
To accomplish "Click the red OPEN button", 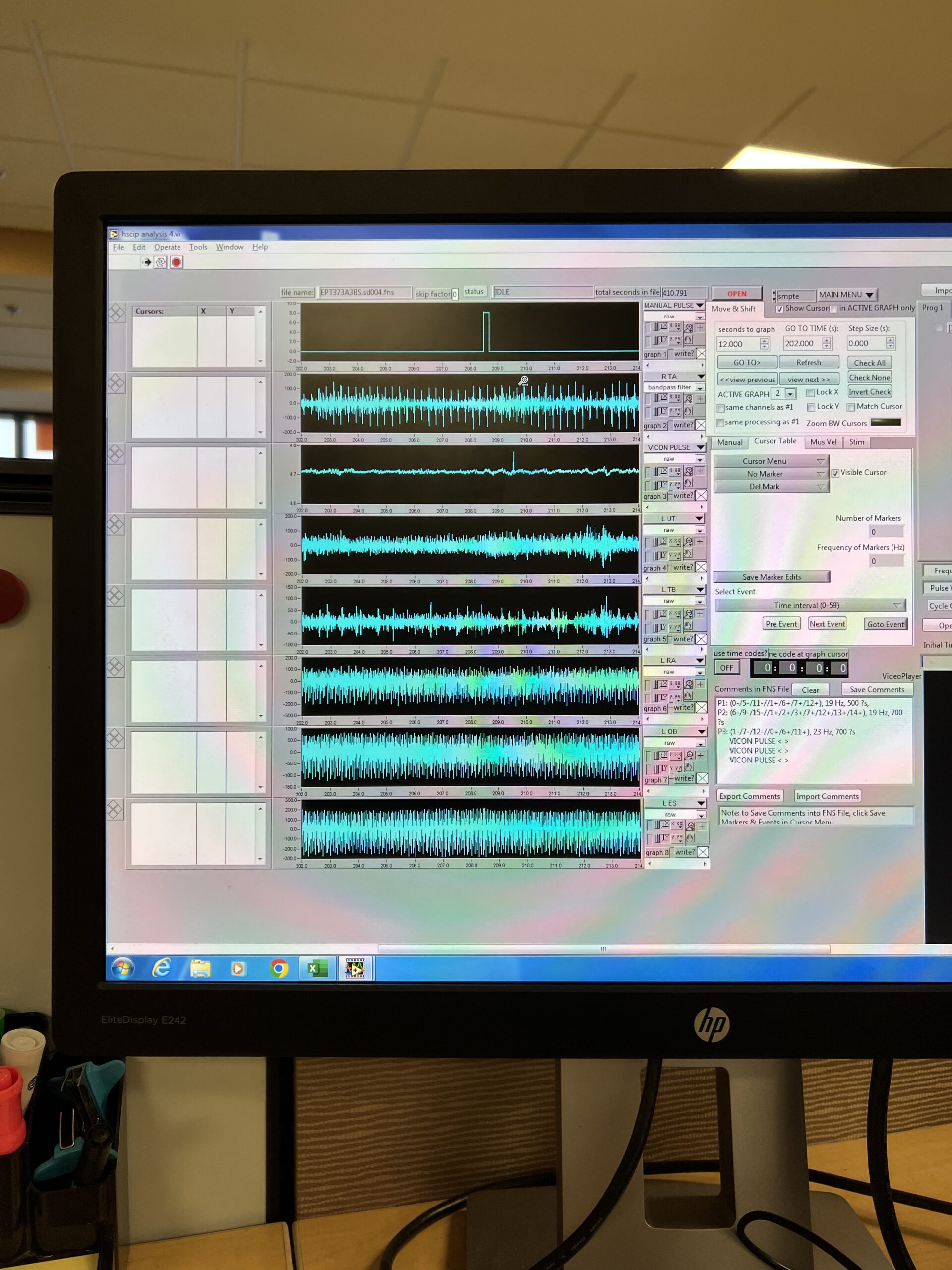I will (x=737, y=294).
